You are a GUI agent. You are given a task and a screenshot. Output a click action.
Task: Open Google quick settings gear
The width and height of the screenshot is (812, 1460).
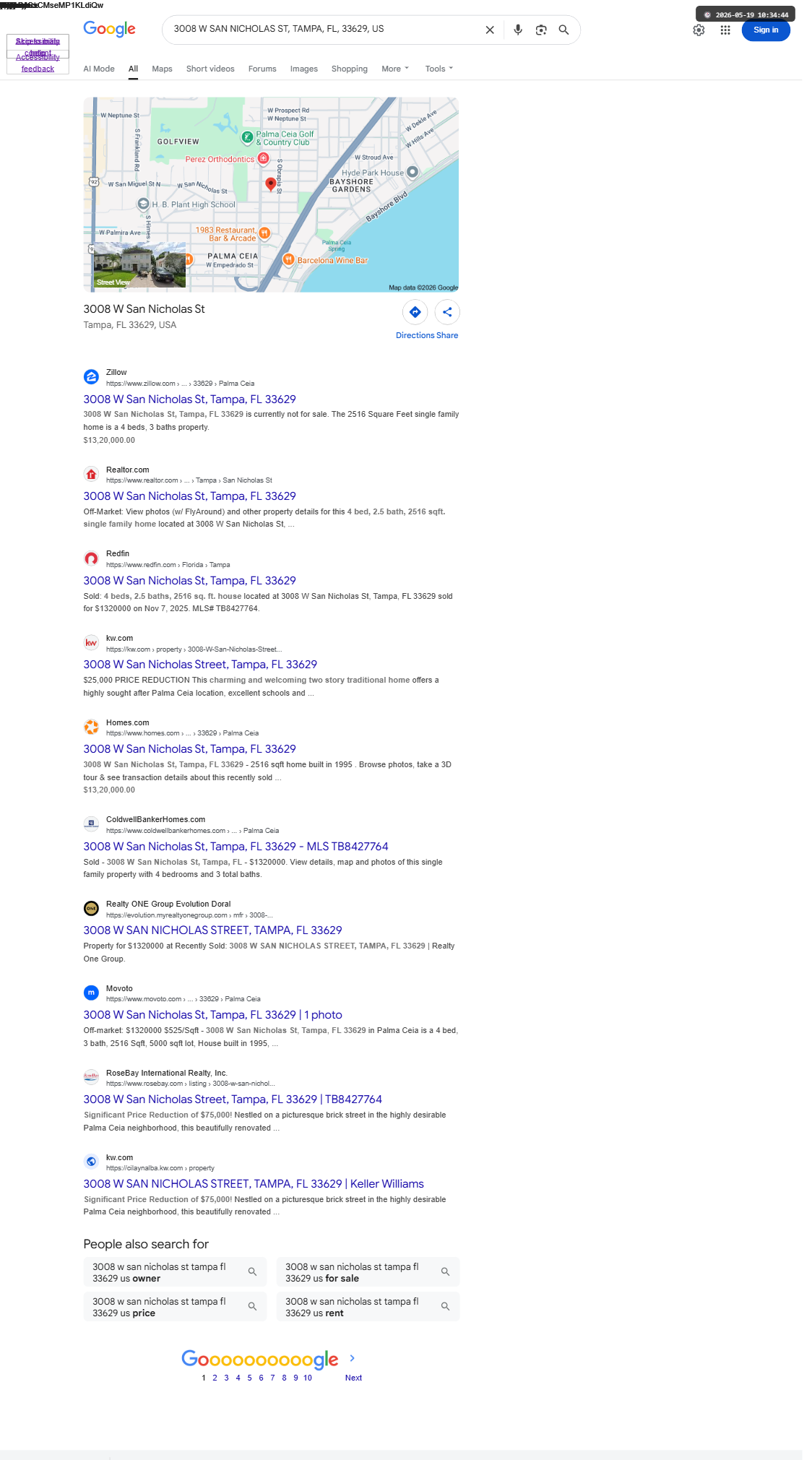[x=699, y=30]
